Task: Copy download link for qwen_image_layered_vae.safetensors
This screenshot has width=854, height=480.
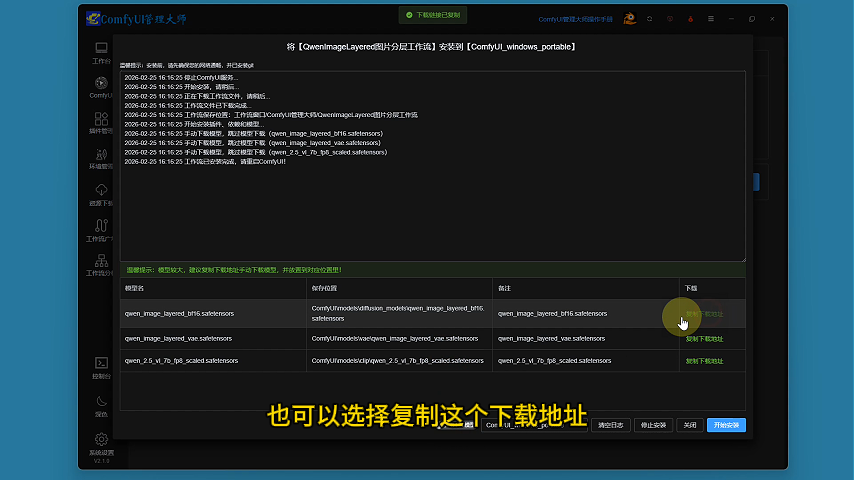Action: click(x=704, y=339)
